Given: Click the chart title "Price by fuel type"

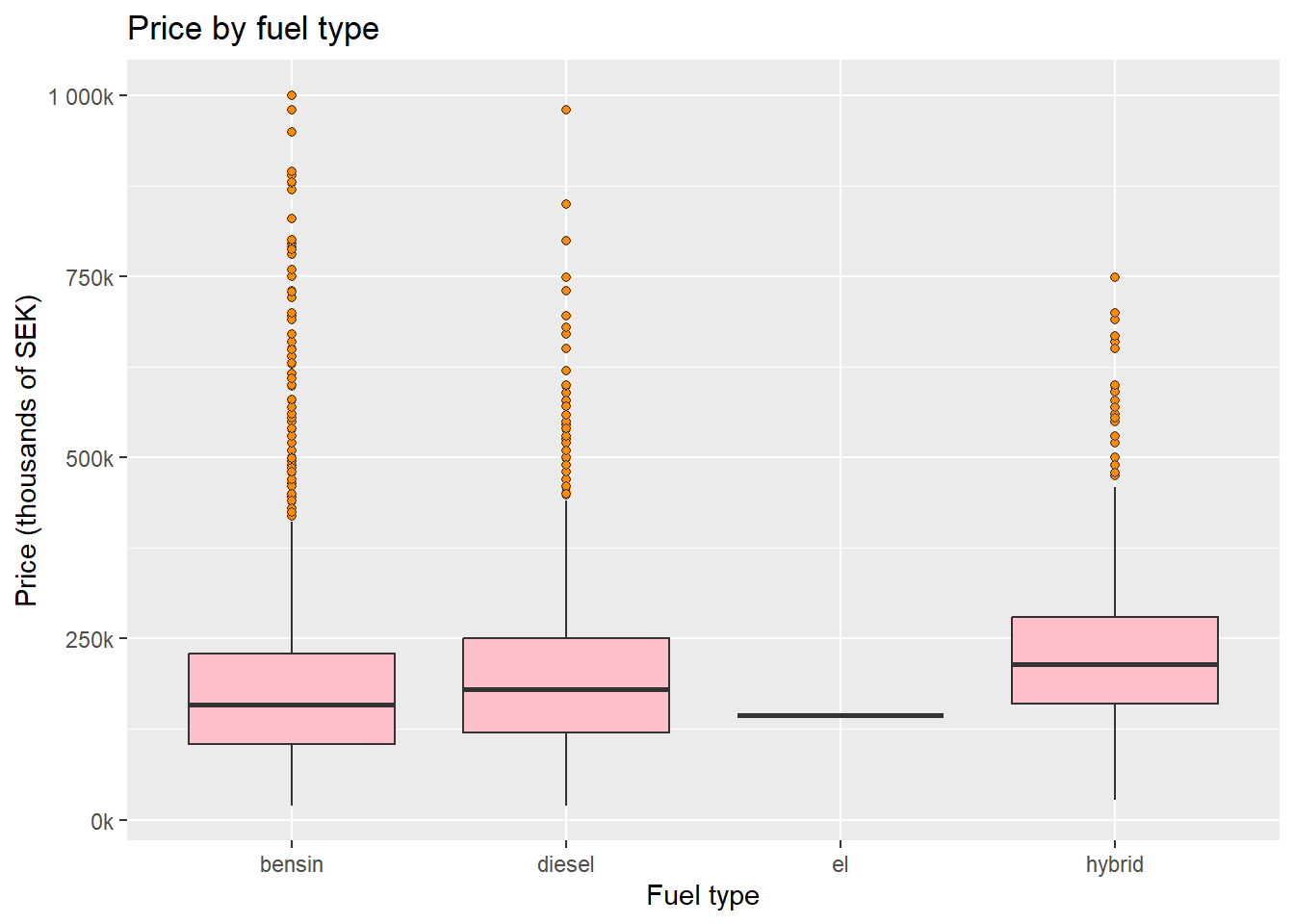Looking at the screenshot, I should (253, 29).
